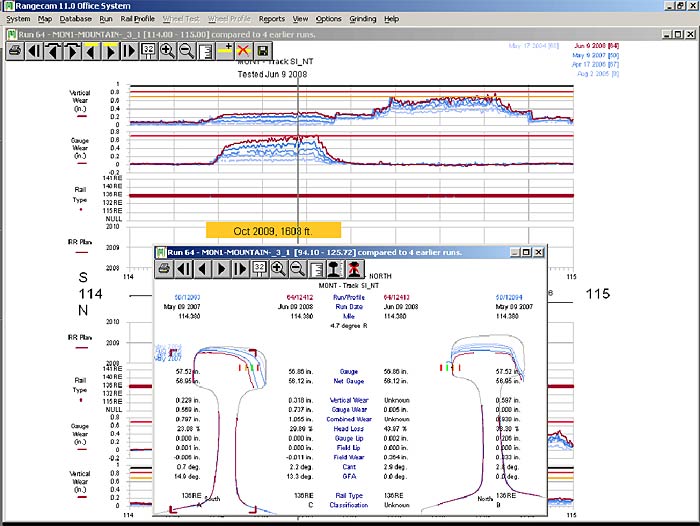The width and height of the screenshot is (700, 526).
Task: Close the rail profile comparison window
Action: pos(539,252)
